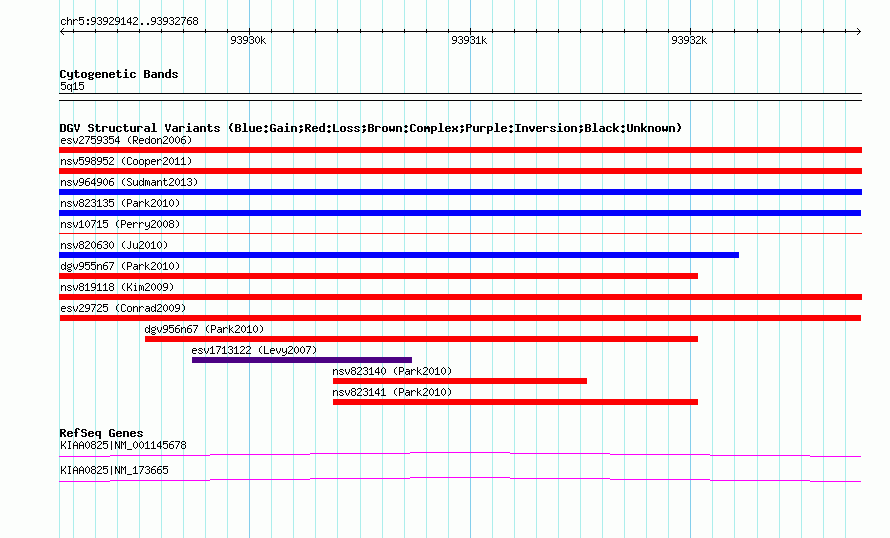This screenshot has width=890, height=538.
Task: Click the red bar for nsv819118
Action: pyautogui.click(x=460, y=297)
